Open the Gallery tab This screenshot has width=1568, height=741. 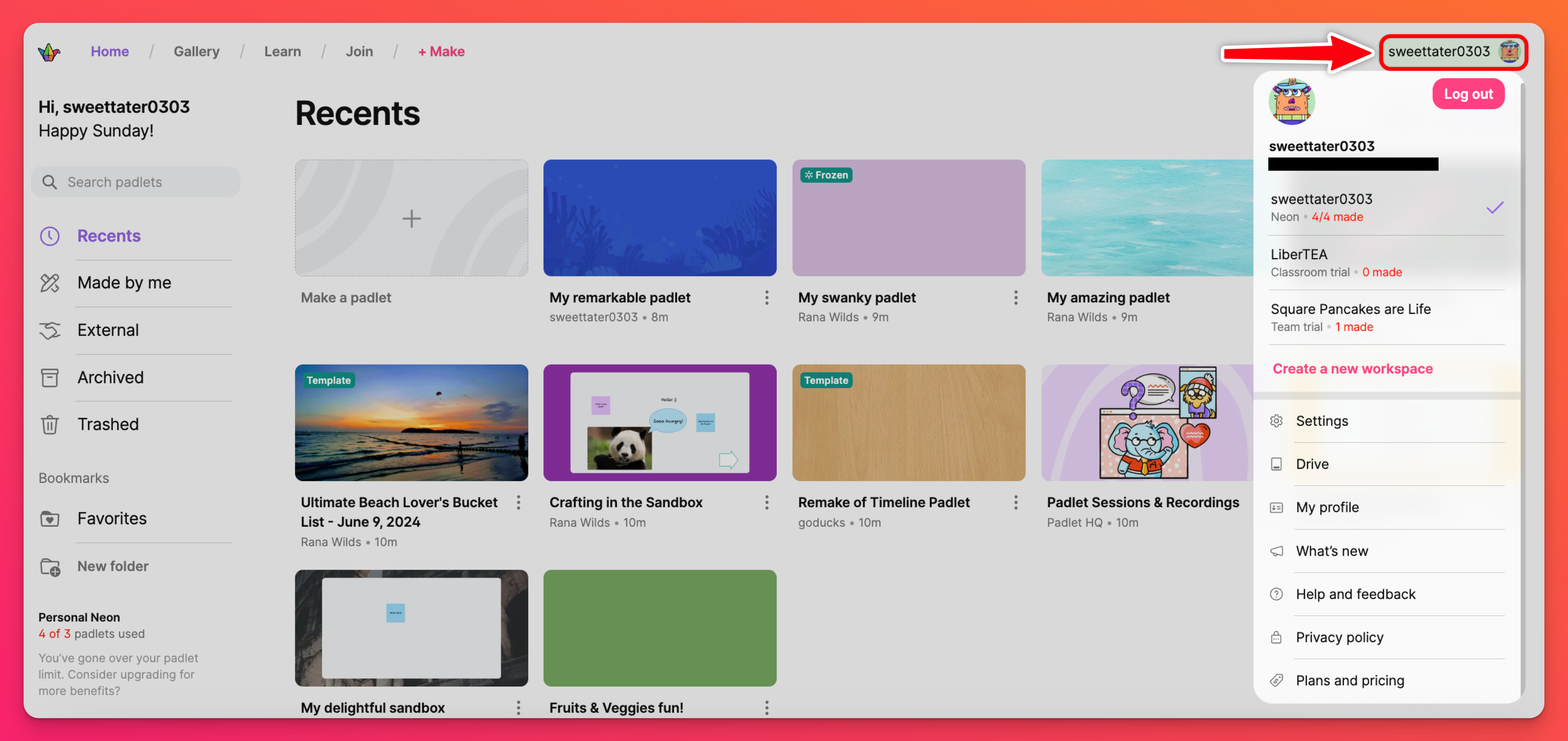tap(196, 52)
